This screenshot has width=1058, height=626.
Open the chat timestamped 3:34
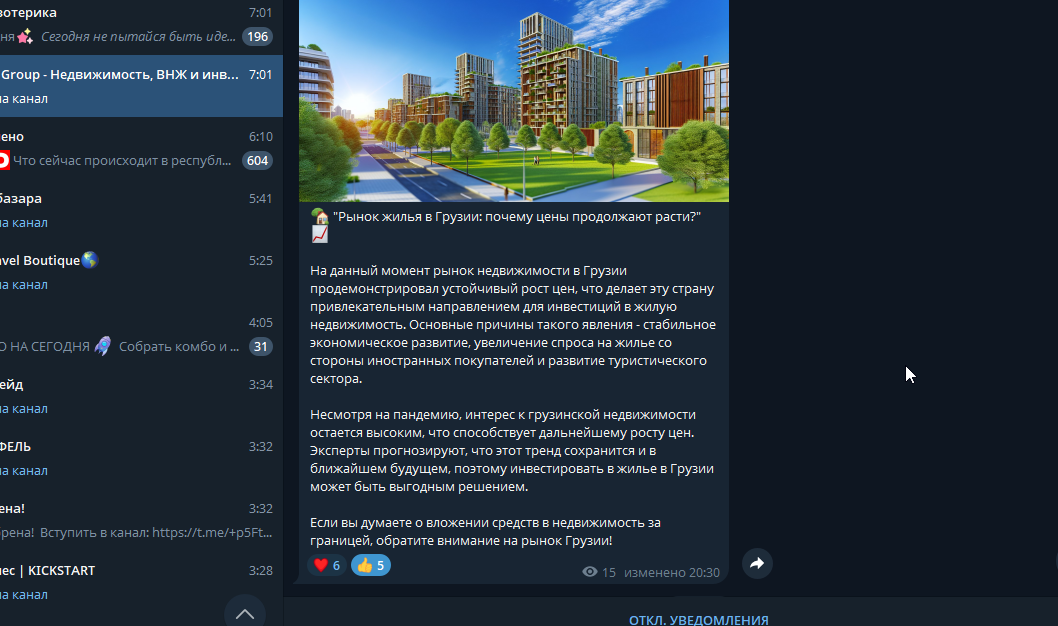(141, 397)
